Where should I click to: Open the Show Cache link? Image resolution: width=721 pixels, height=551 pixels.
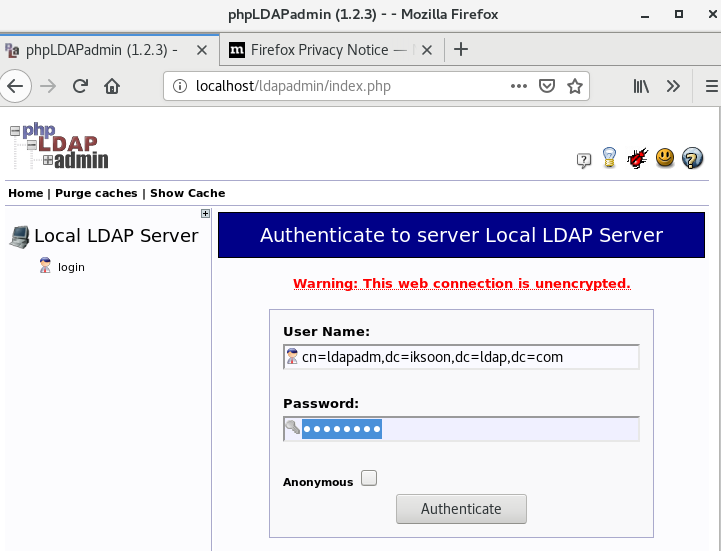[188, 193]
